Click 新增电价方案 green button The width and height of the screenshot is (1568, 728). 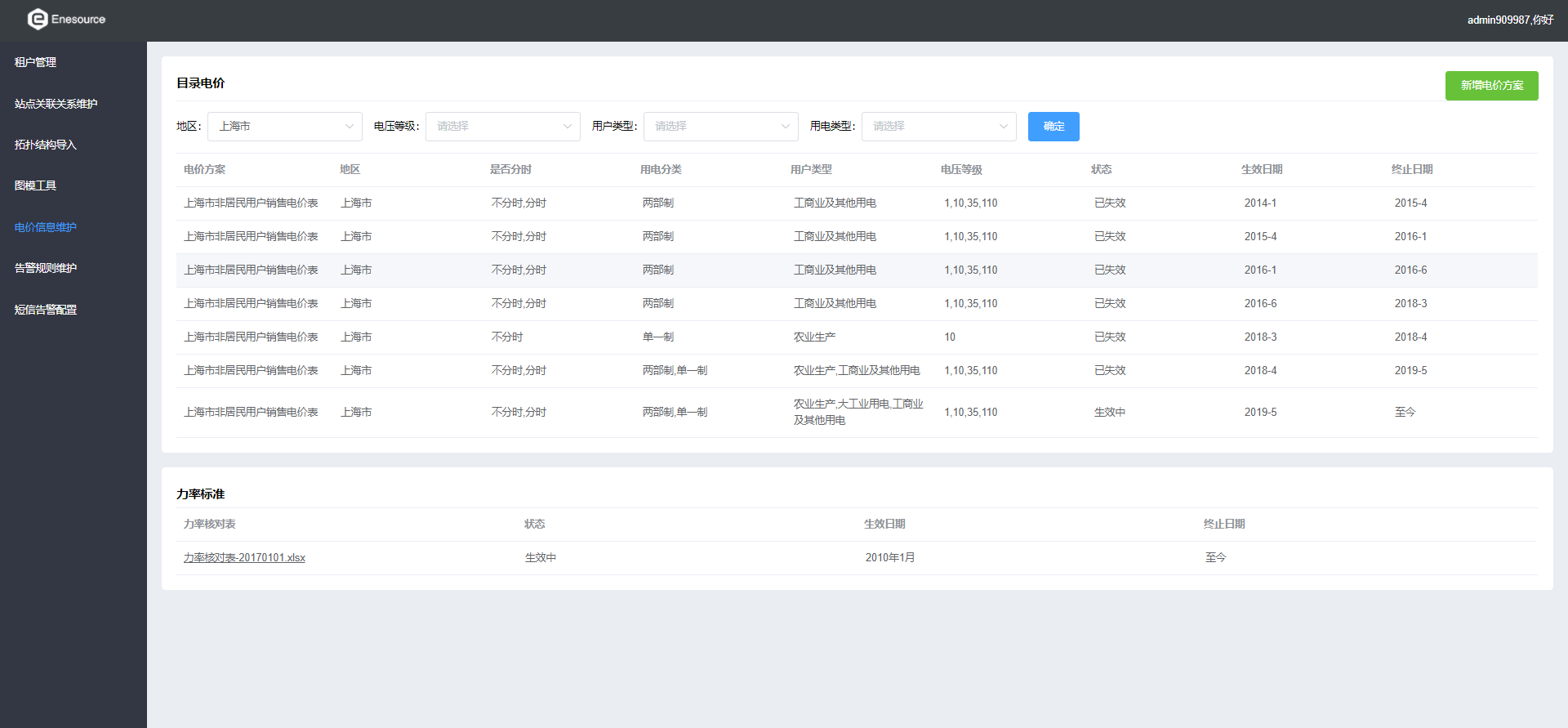pos(1491,85)
